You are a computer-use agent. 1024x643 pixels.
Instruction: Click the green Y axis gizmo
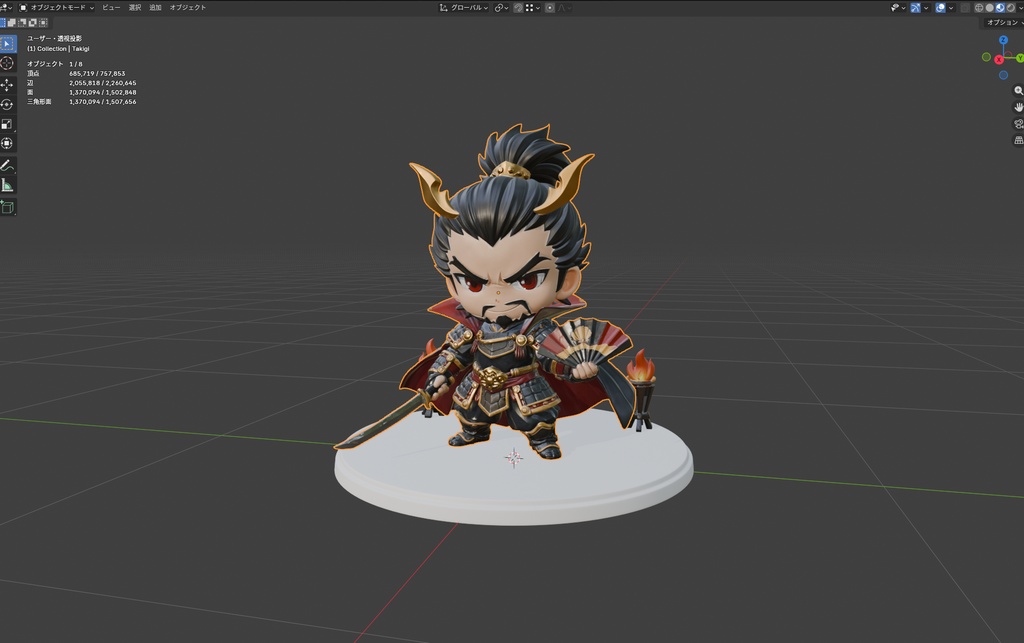[1019, 58]
